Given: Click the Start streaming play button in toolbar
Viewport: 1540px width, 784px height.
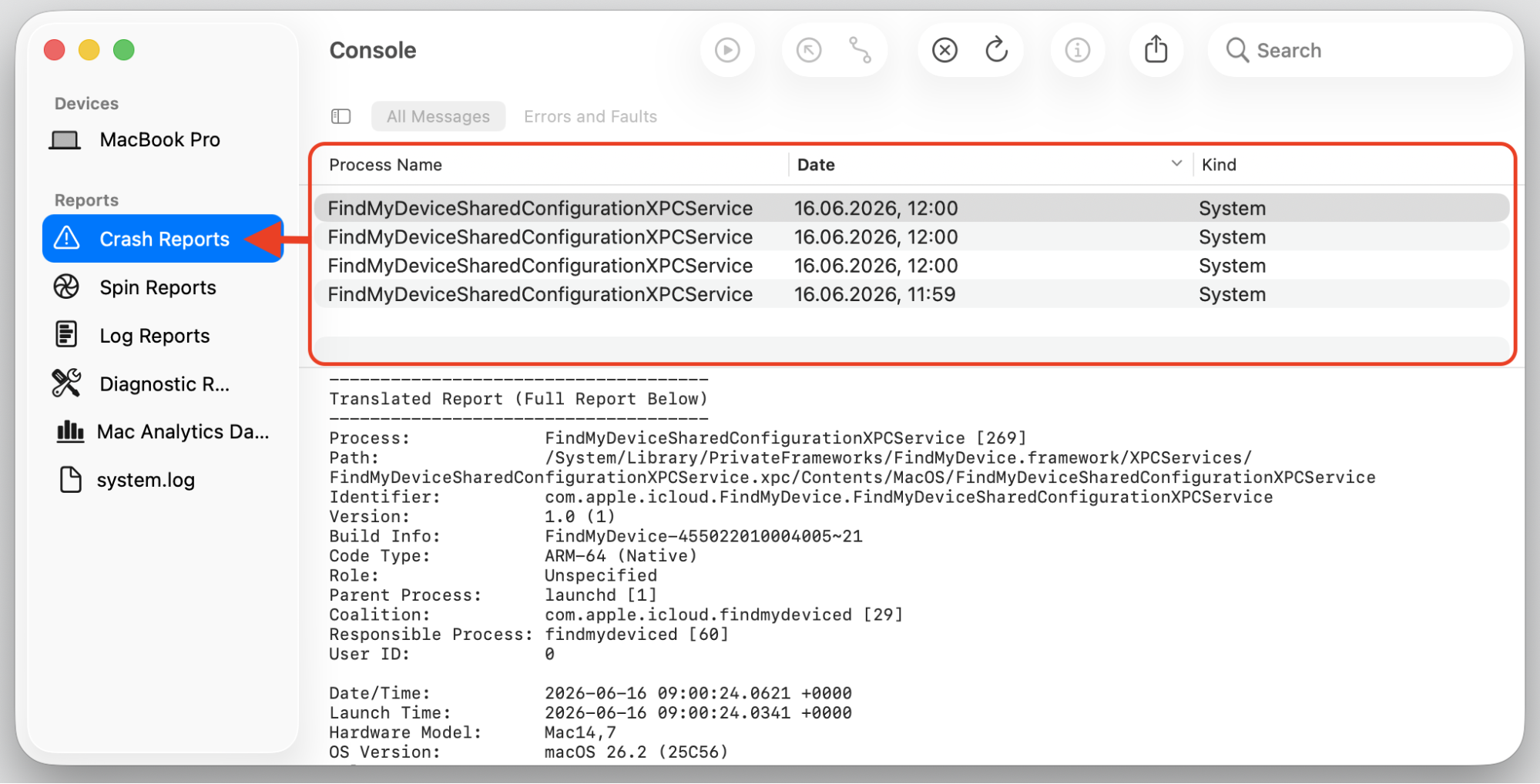Looking at the screenshot, I should [x=727, y=50].
